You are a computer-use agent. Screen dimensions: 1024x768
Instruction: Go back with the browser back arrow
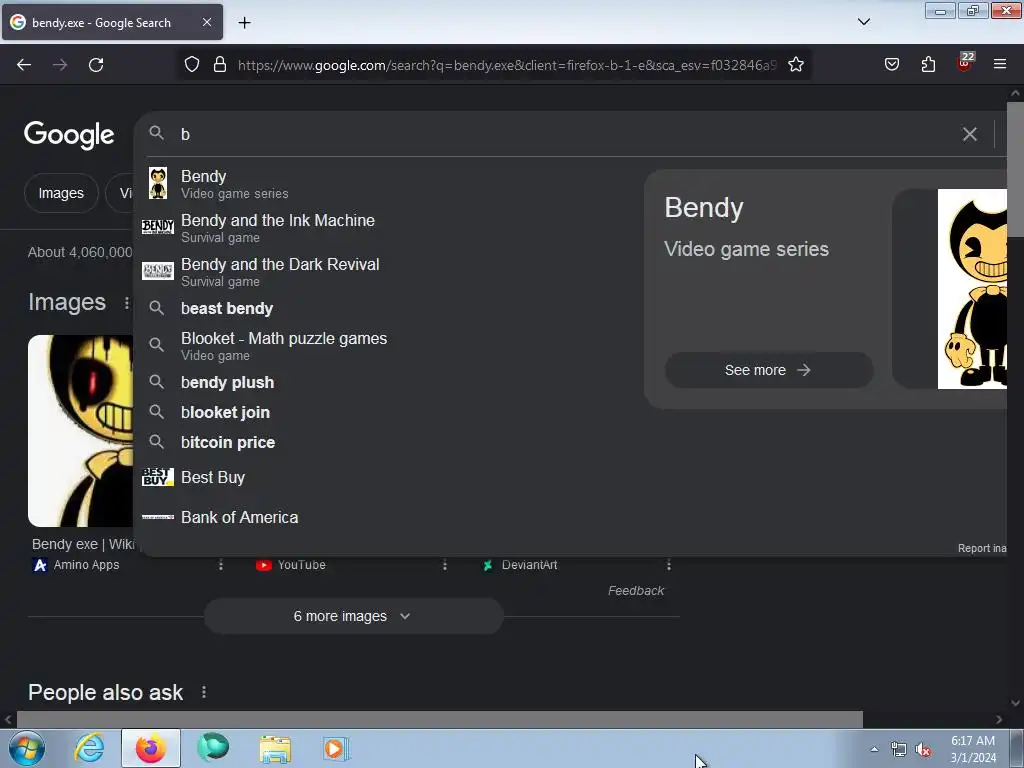(24, 65)
